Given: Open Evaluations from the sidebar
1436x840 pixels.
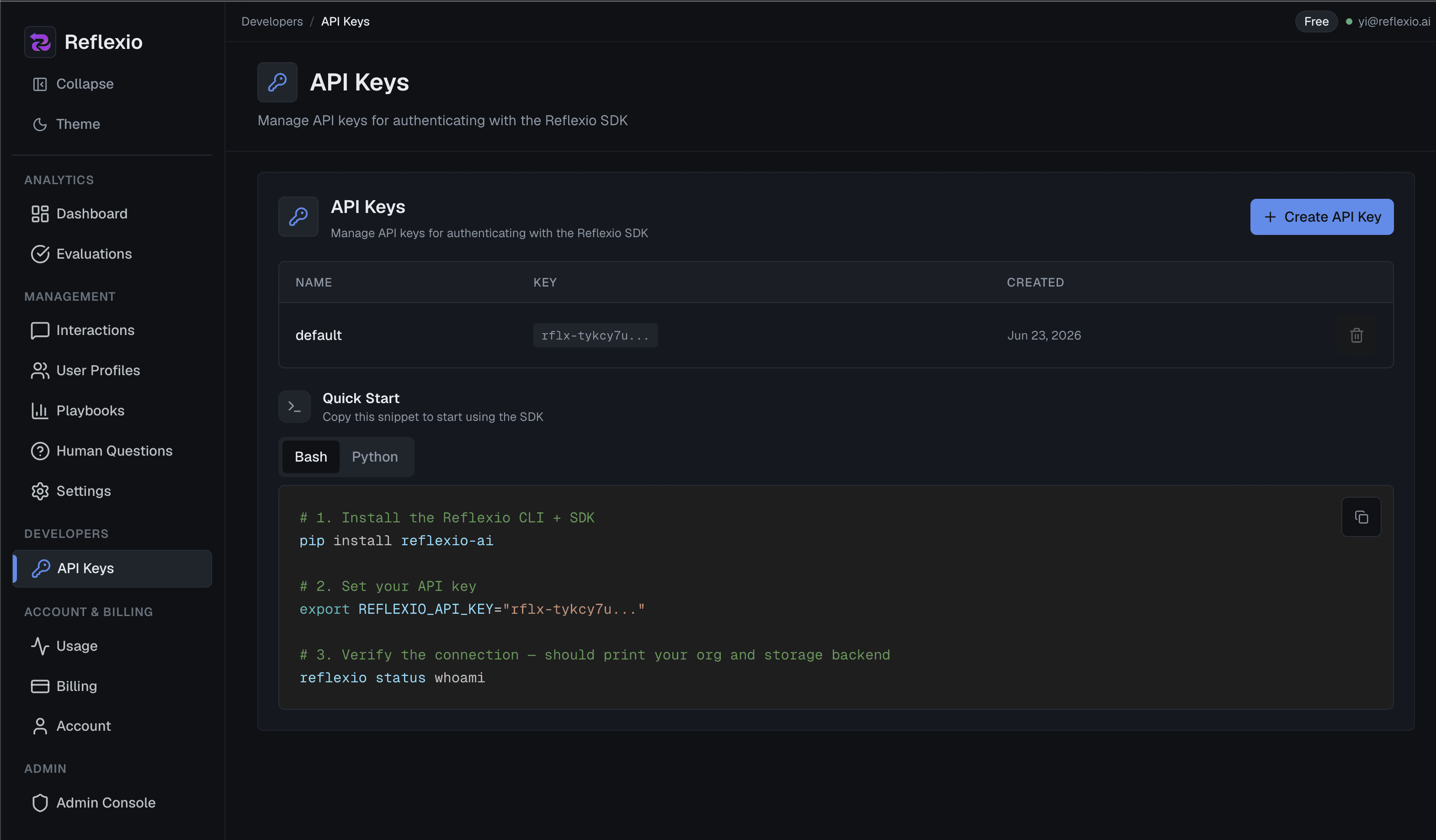Looking at the screenshot, I should click(112, 254).
